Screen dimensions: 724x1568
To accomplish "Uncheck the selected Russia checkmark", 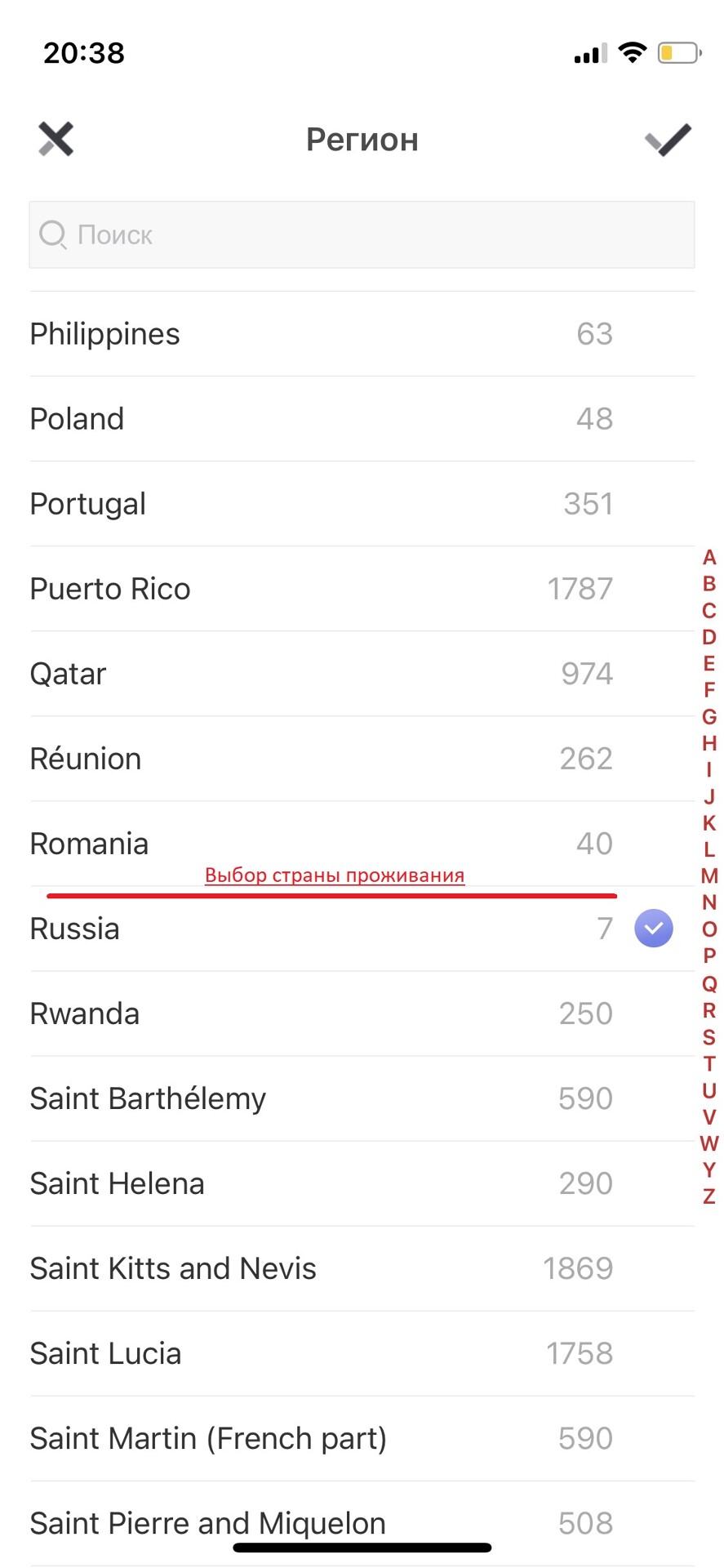I will click(x=654, y=929).
